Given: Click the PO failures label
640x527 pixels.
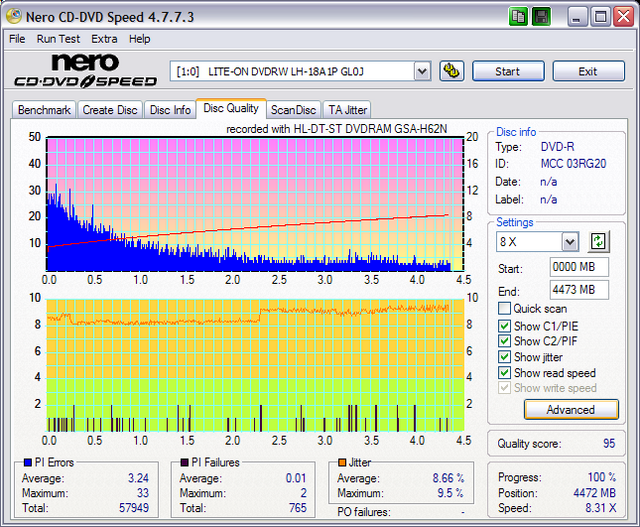Looking at the screenshot, I should point(364,511).
